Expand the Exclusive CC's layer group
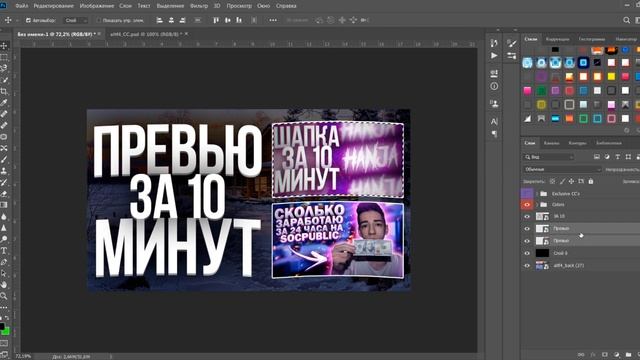Image resolution: width=640 pixels, height=360 pixels. (537, 193)
